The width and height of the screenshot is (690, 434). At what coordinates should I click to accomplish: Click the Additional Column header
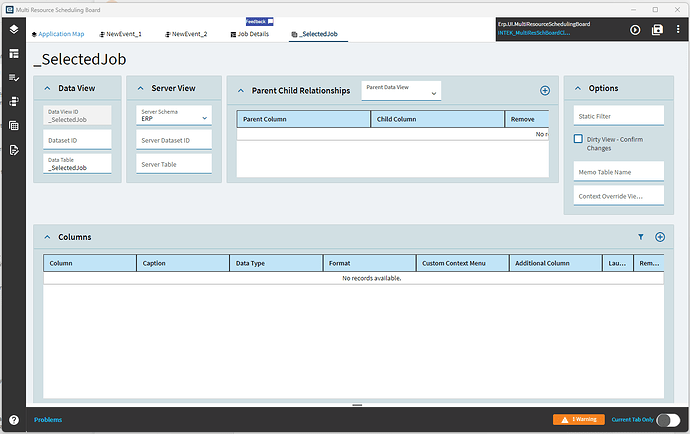(556, 263)
